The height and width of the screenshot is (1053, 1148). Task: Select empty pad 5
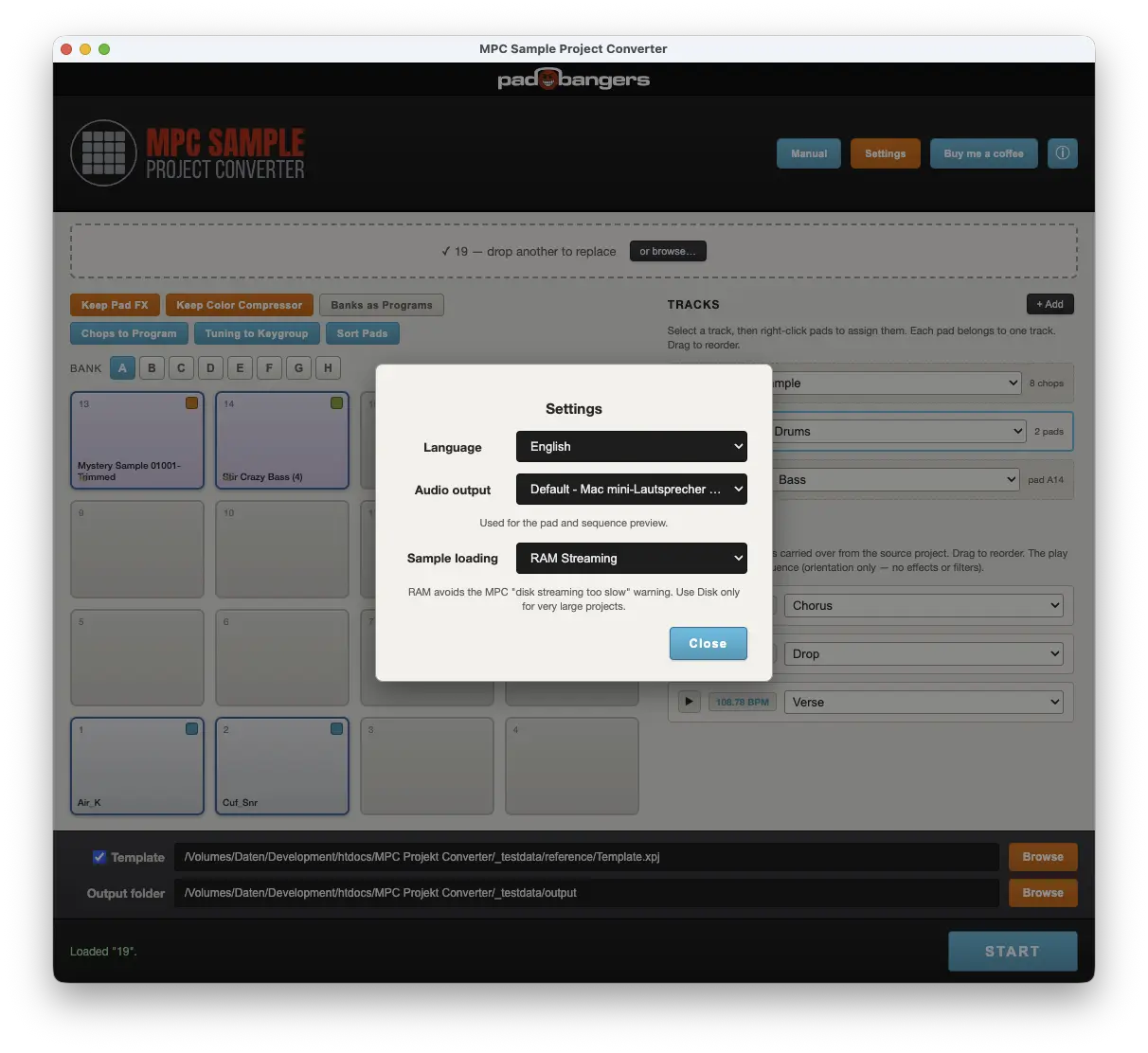[x=137, y=658]
